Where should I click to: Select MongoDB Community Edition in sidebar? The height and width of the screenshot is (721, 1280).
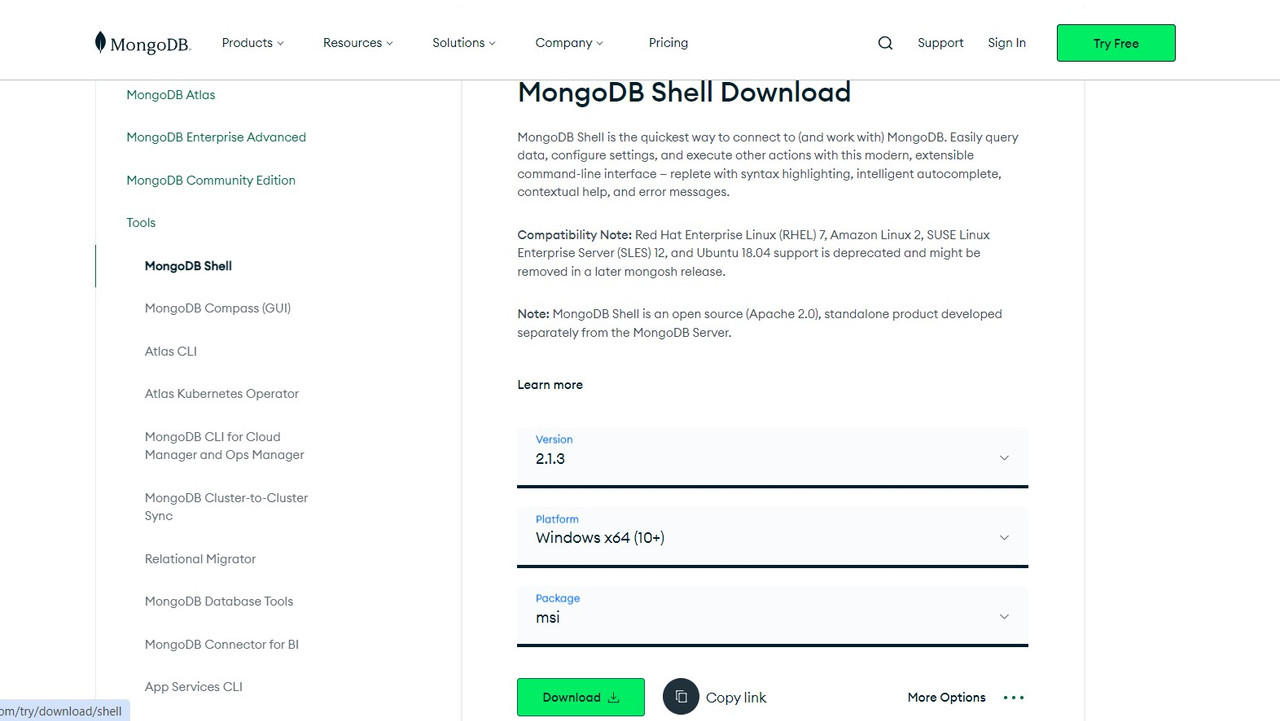pos(211,180)
